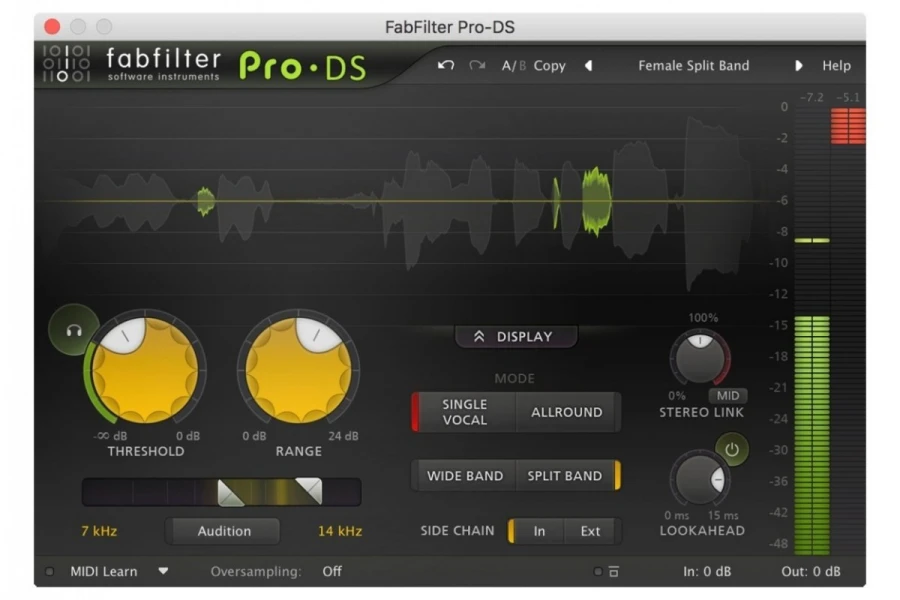This screenshot has height=600, width=900.
Task: Open the Help menu
Action: [836, 65]
